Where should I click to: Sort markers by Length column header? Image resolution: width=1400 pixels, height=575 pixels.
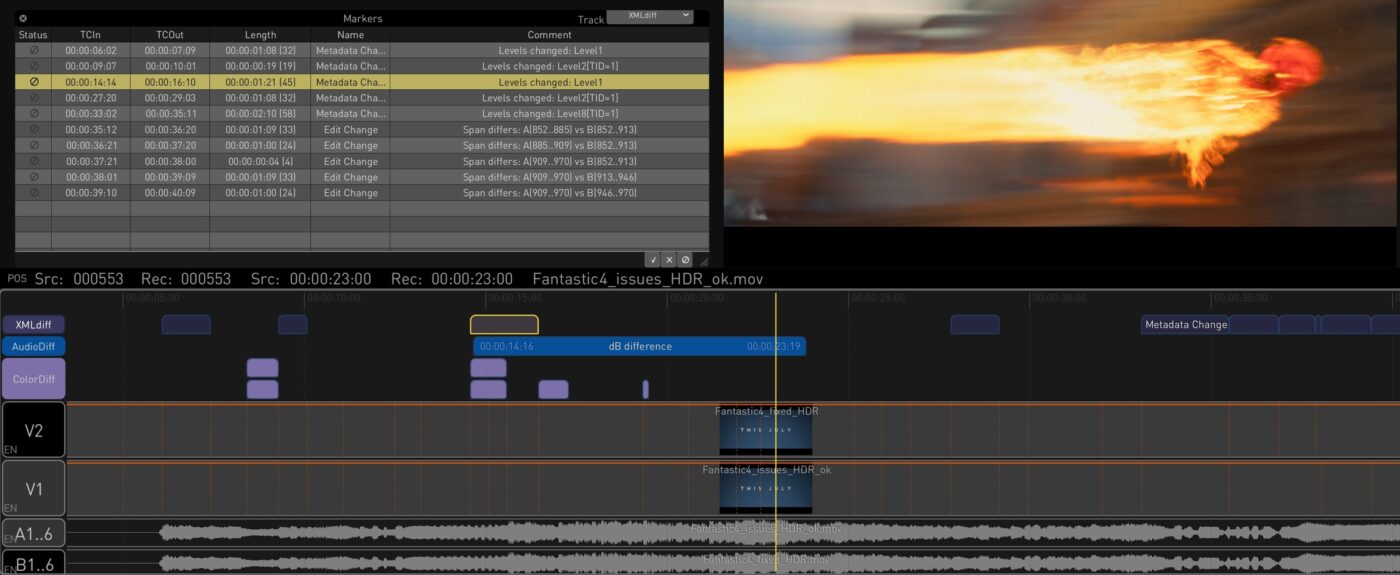[260, 35]
